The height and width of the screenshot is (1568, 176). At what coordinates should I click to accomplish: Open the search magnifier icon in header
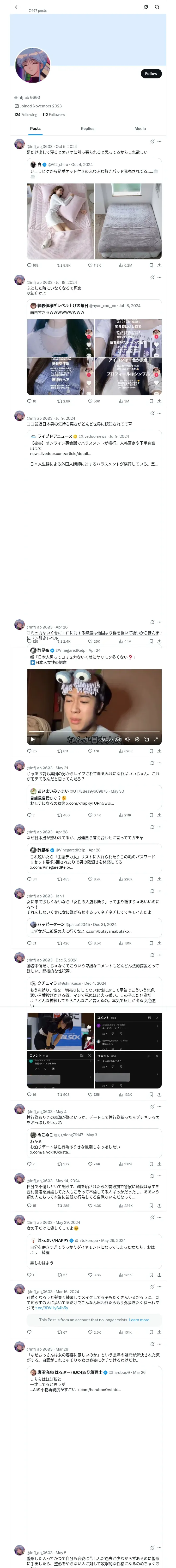click(x=157, y=7)
